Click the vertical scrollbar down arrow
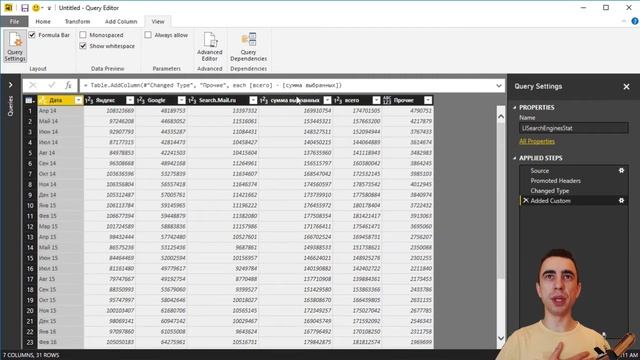 pyautogui.click(x=501, y=338)
